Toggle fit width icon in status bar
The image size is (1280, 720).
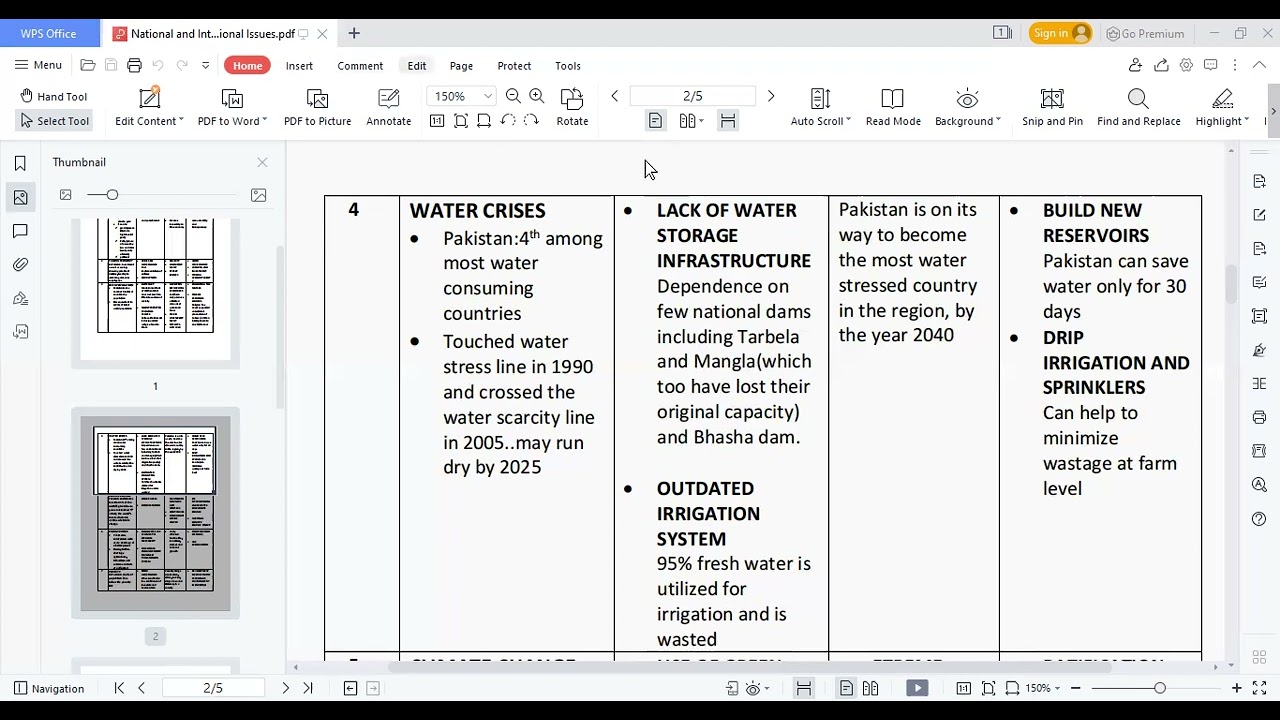[803, 688]
